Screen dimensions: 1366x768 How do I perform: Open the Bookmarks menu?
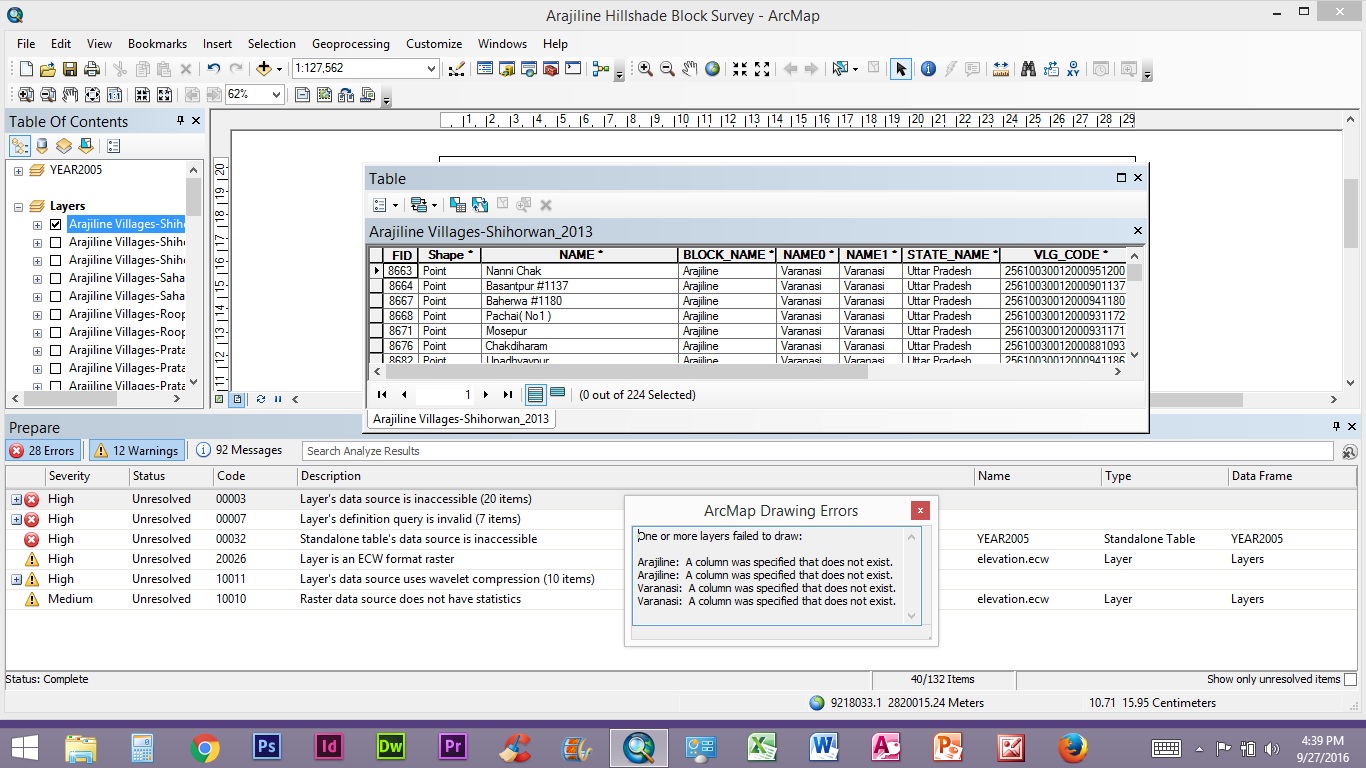tap(157, 44)
